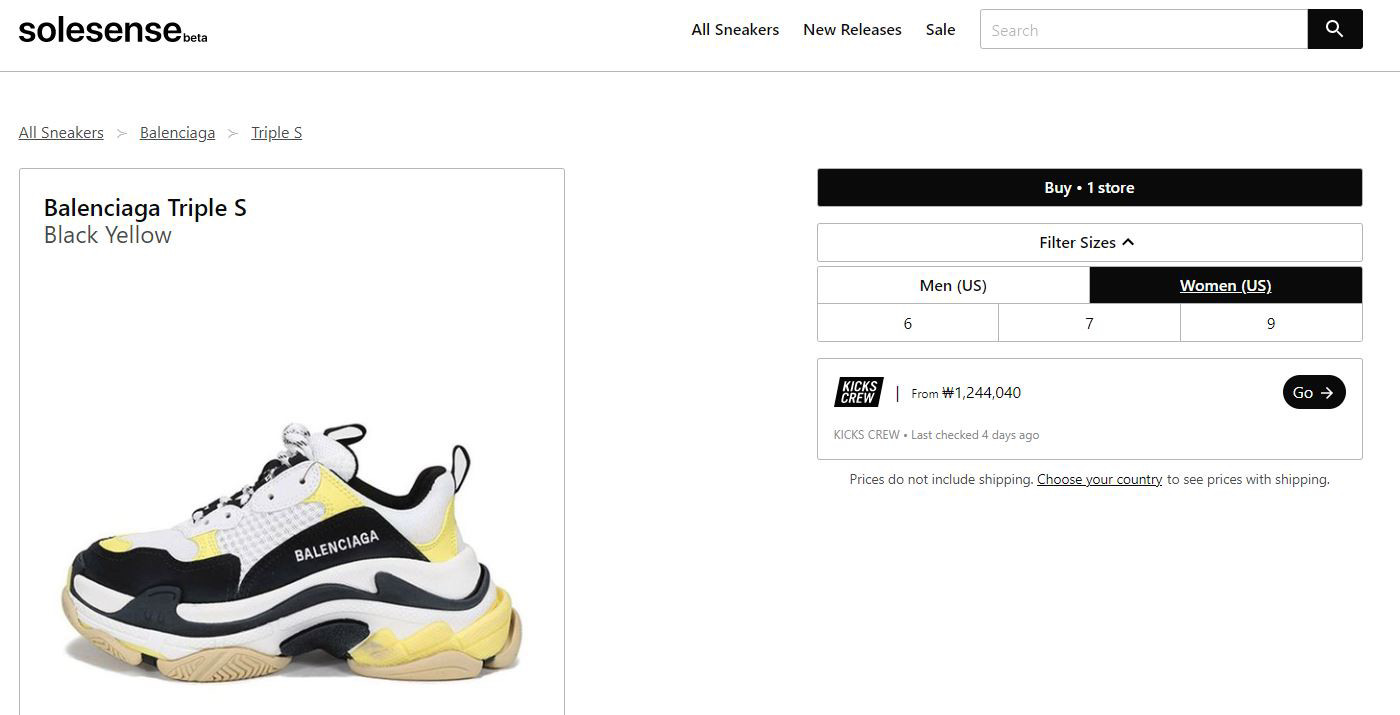Focus the Search input field

pos(1143,30)
